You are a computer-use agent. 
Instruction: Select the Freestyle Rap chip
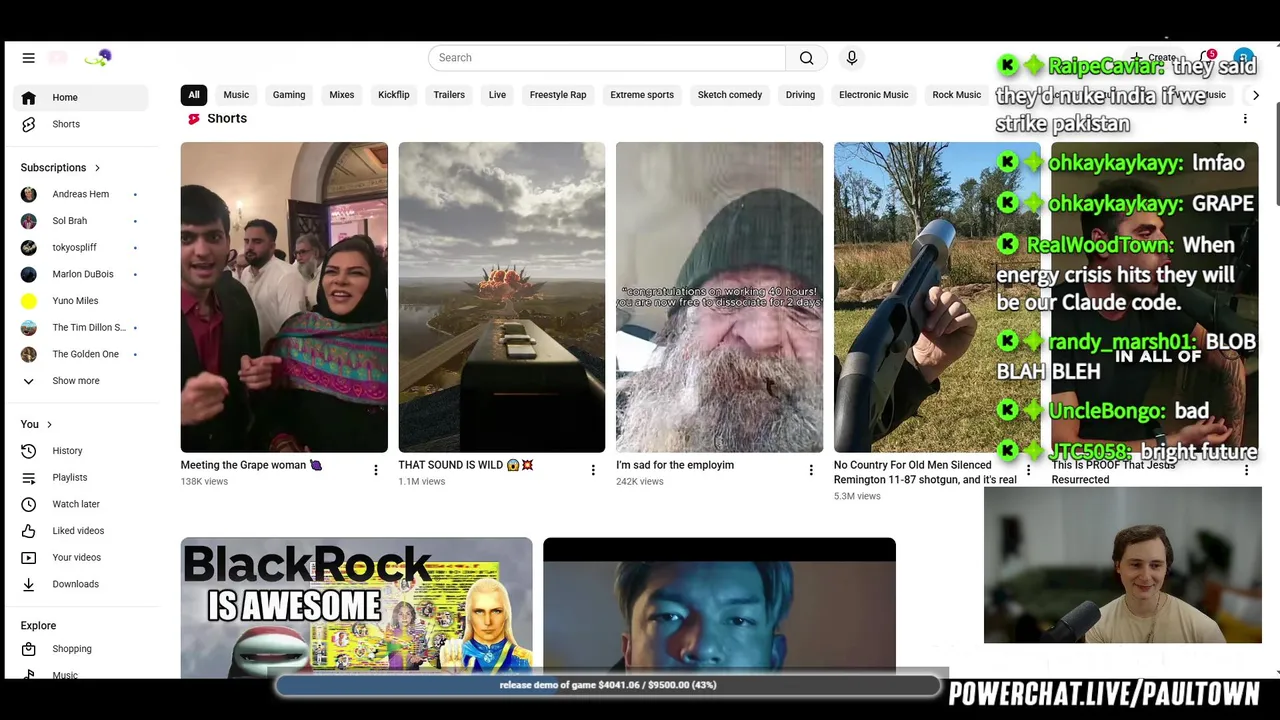click(558, 95)
